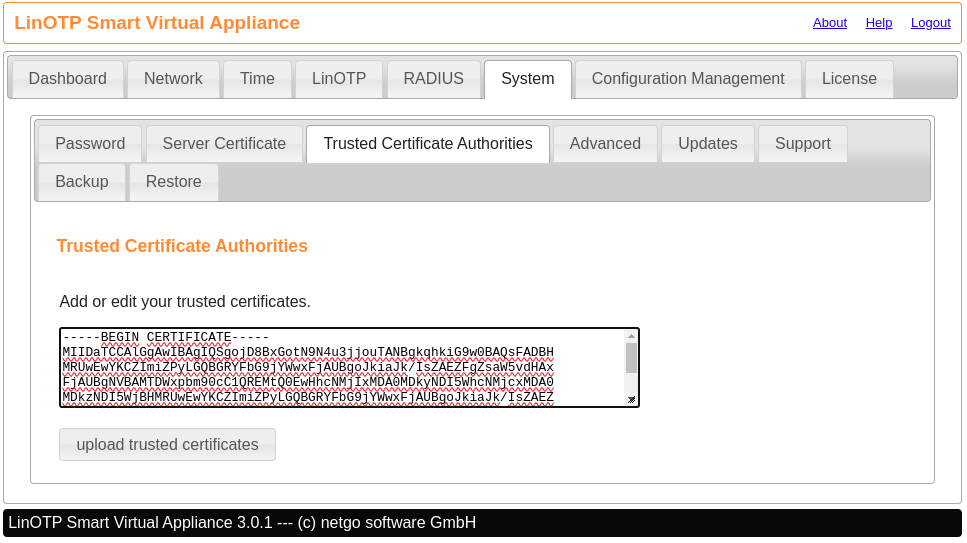This screenshot has width=967, height=543.
Task: Switch to the Advanced sub-tab
Action: point(605,144)
